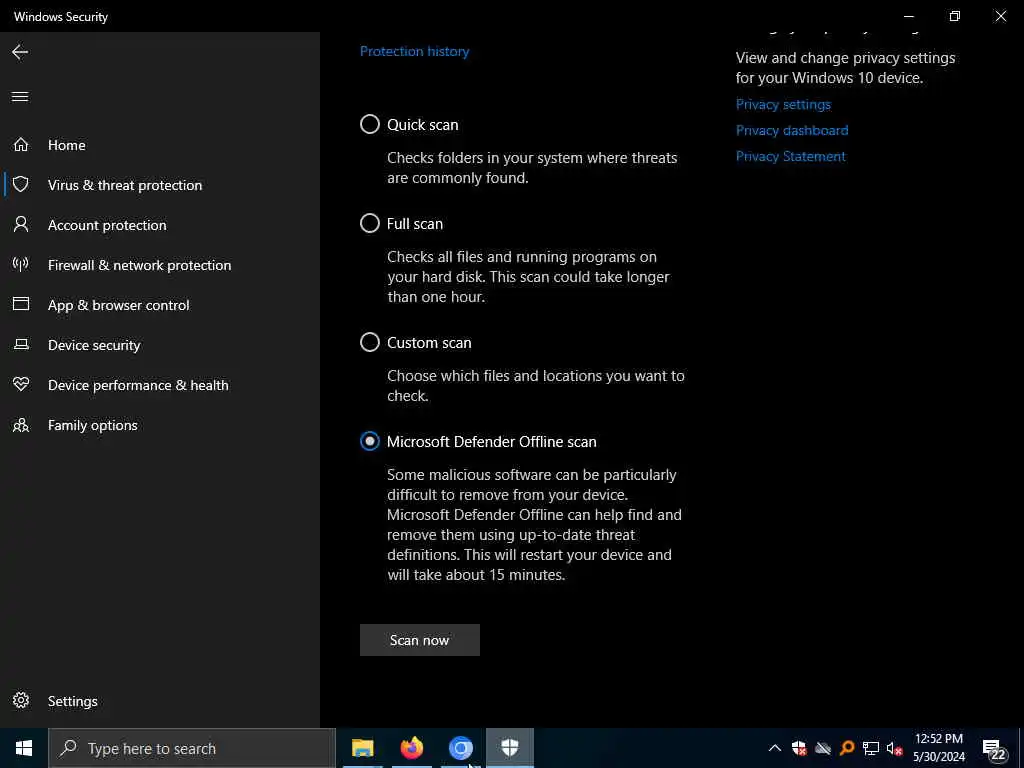Open the Privacy settings link
1024x768 pixels.
783,104
